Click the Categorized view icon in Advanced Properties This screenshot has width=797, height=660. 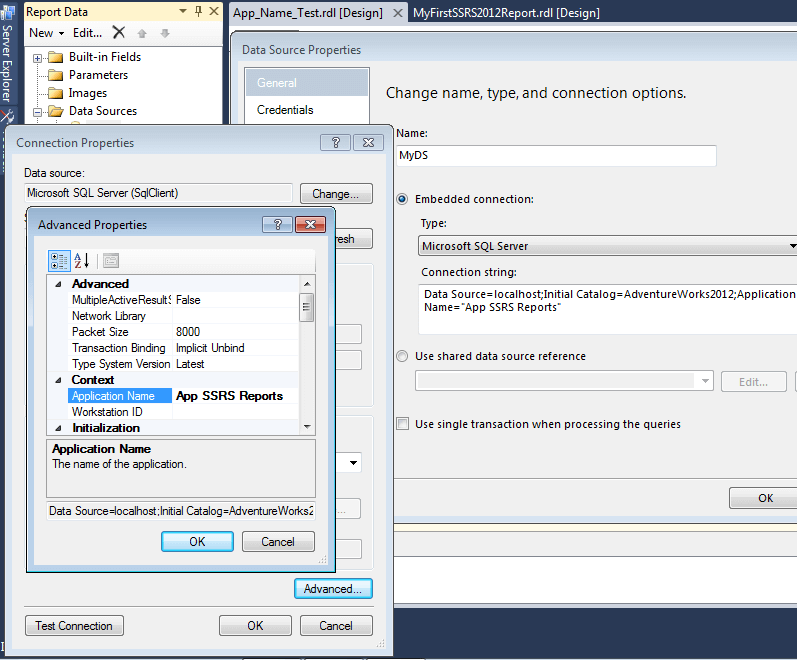point(59,261)
